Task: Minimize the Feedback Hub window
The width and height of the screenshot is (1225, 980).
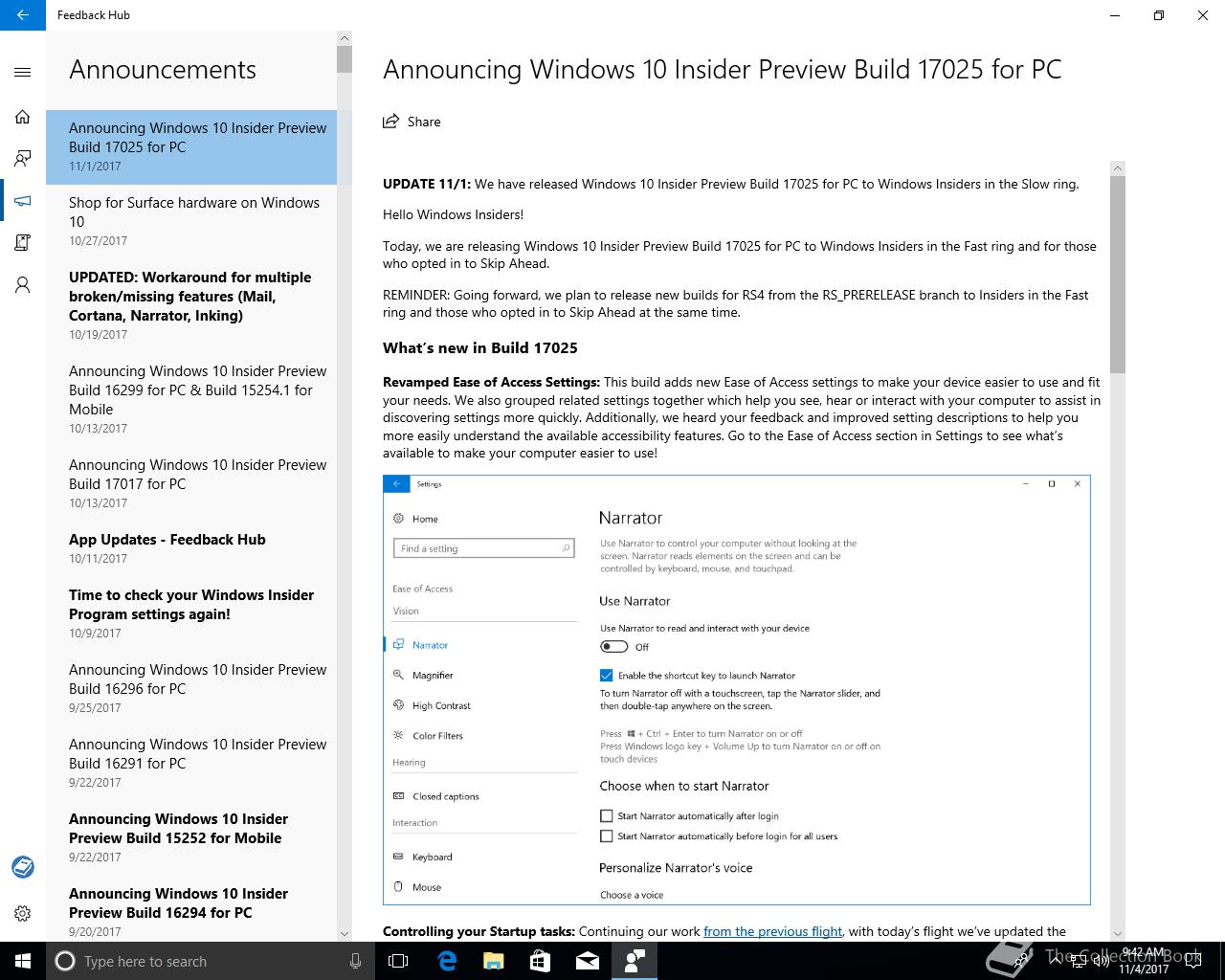Action: (1115, 15)
